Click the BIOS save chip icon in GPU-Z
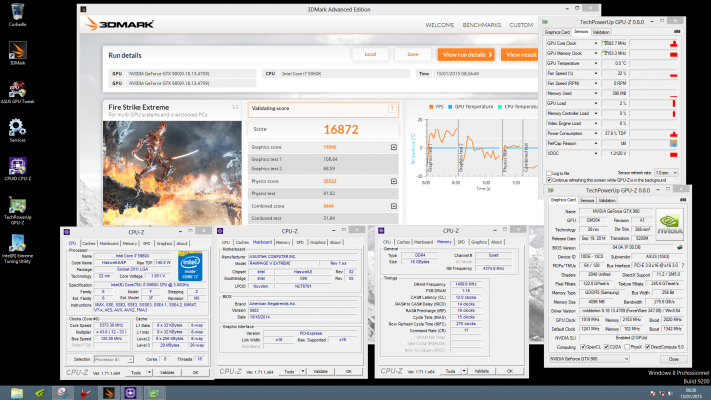Screen dimensions: 711x400 point(679,248)
